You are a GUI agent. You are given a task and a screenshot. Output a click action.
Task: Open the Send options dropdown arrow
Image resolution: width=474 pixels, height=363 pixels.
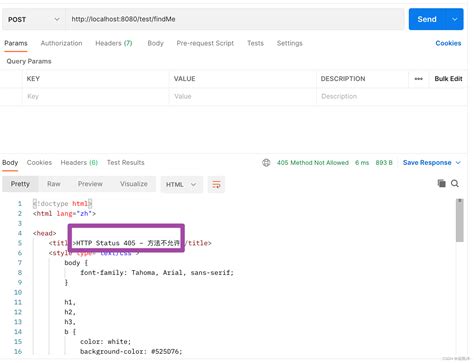coord(455,19)
